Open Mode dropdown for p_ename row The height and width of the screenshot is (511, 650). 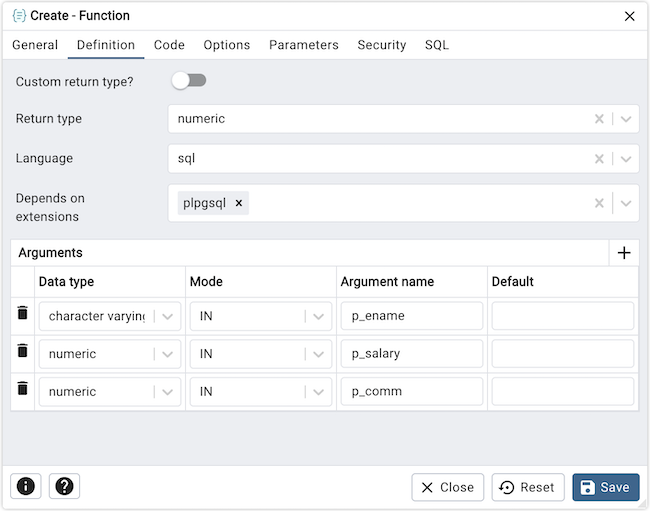click(319, 316)
